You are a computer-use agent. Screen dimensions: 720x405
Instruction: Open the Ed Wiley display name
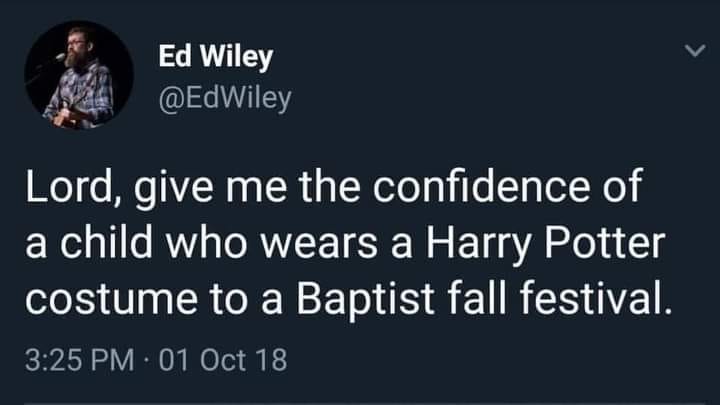[215, 58]
